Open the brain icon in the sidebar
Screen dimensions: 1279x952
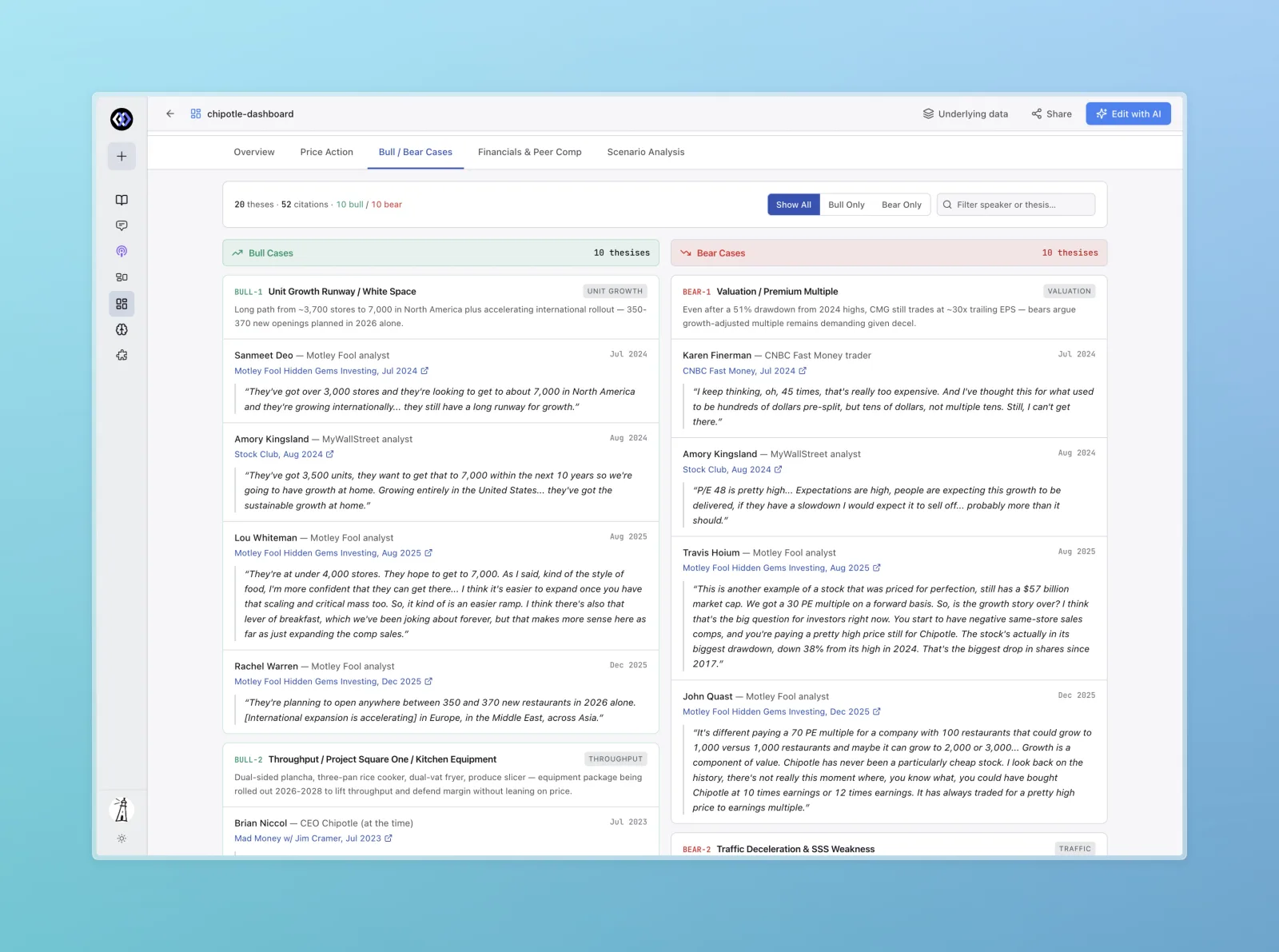[122, 329]
